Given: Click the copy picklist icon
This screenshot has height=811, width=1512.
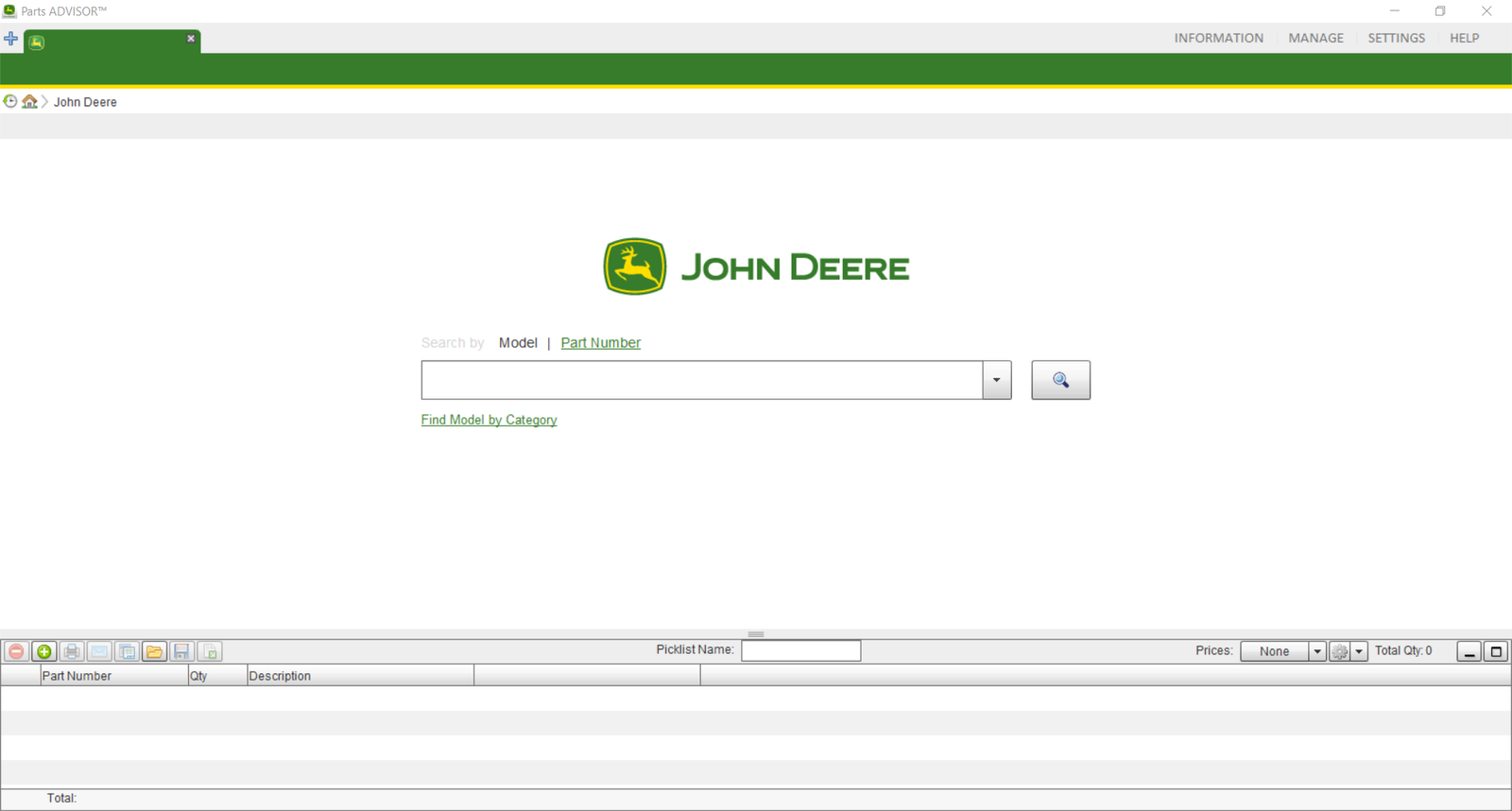Looking at the screenshot, I should (127, 651).
